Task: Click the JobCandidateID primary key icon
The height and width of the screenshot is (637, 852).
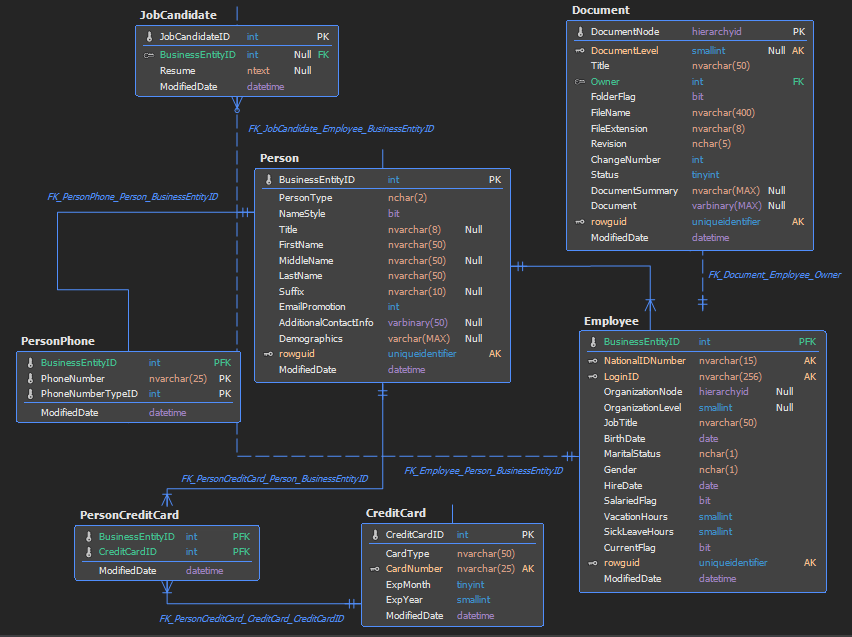Action: point(149,37)
